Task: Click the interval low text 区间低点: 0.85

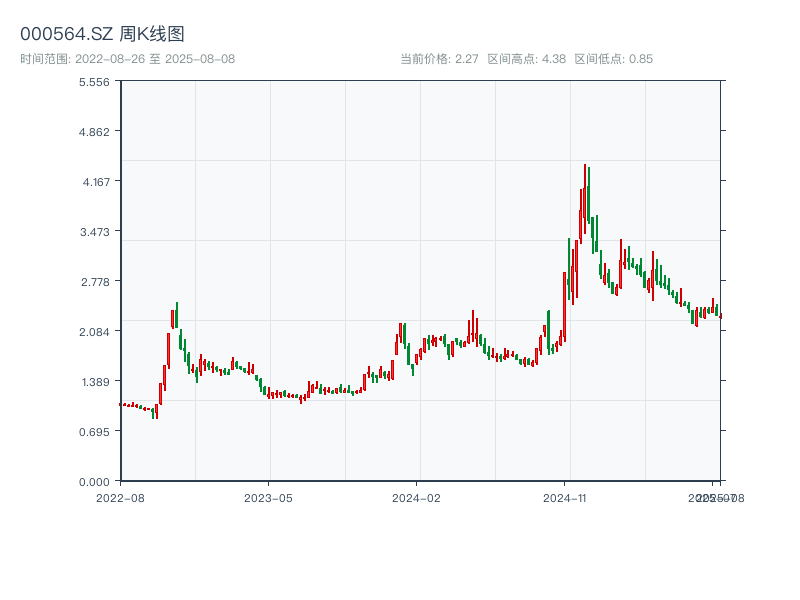Action: 614,59
